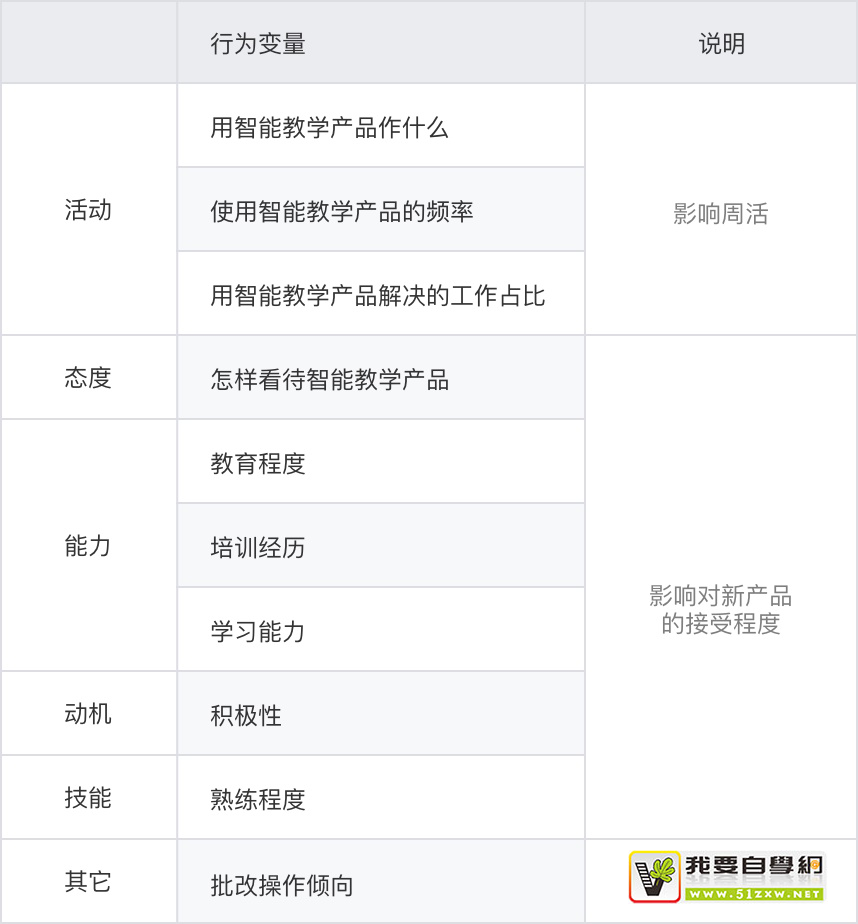Click the 使用智能教学产品的频率 row

341,212
